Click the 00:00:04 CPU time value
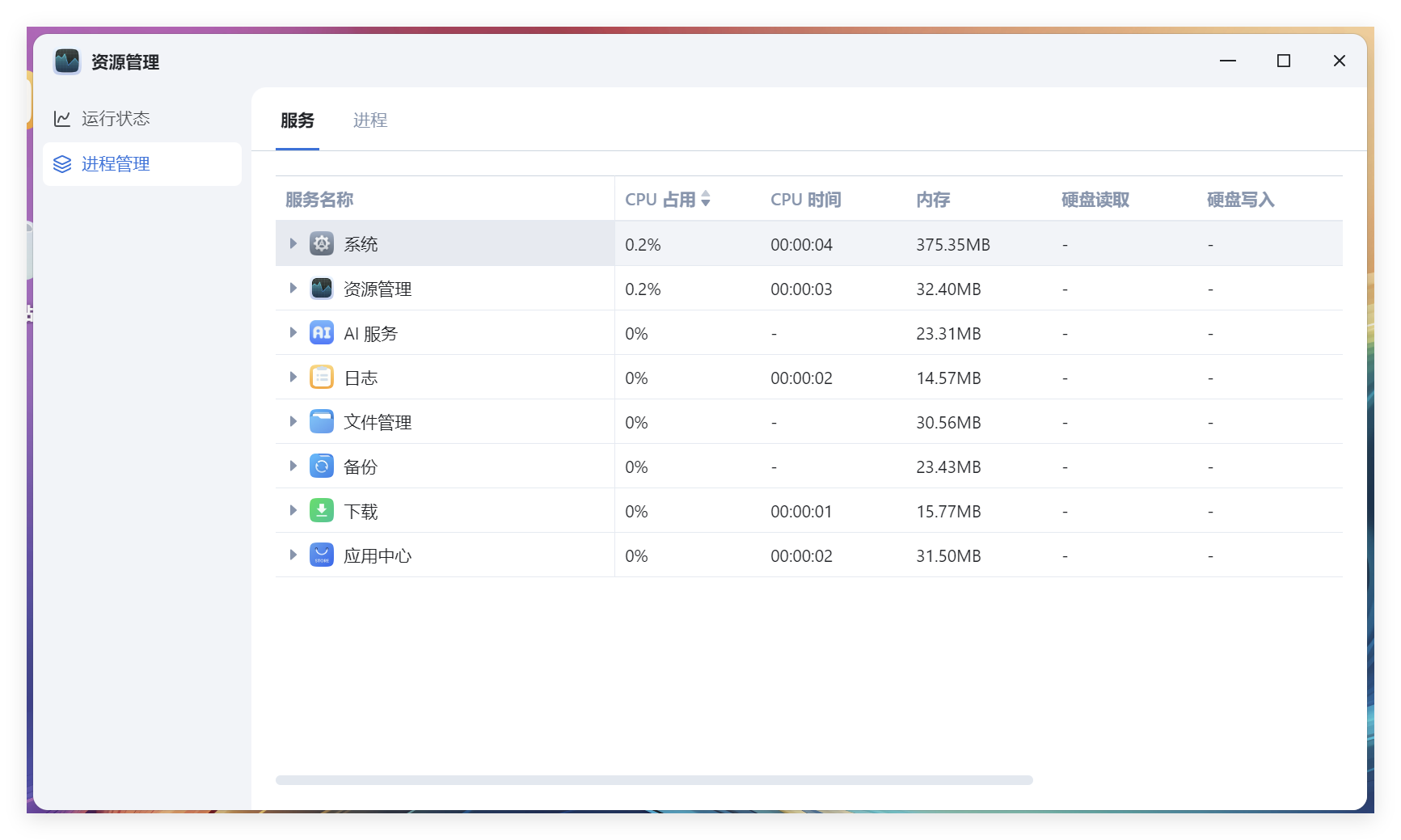 (801, 244)
